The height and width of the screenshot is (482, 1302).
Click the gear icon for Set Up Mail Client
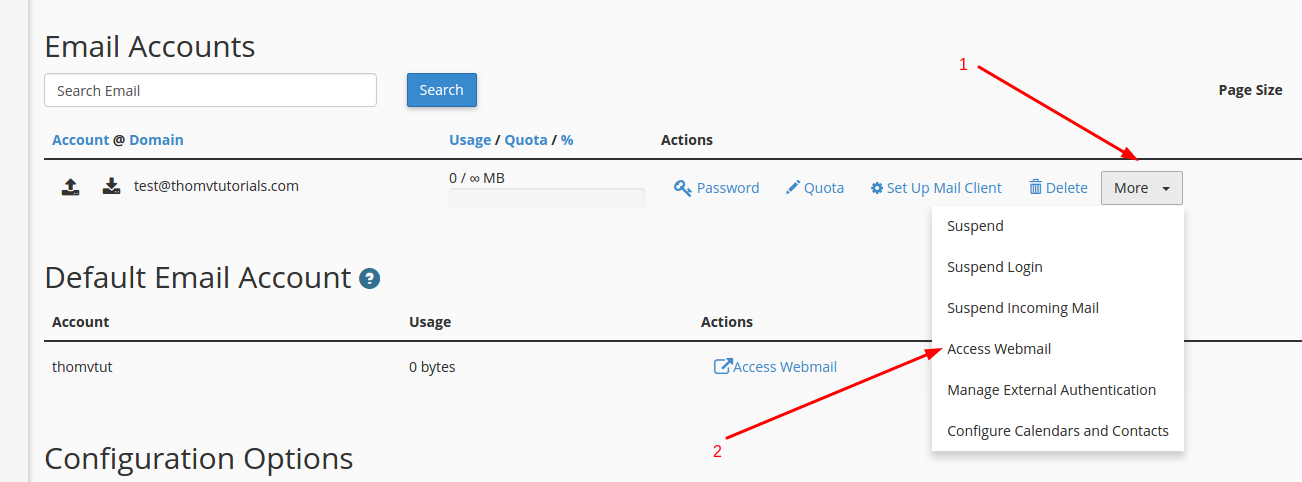(877, 188)
